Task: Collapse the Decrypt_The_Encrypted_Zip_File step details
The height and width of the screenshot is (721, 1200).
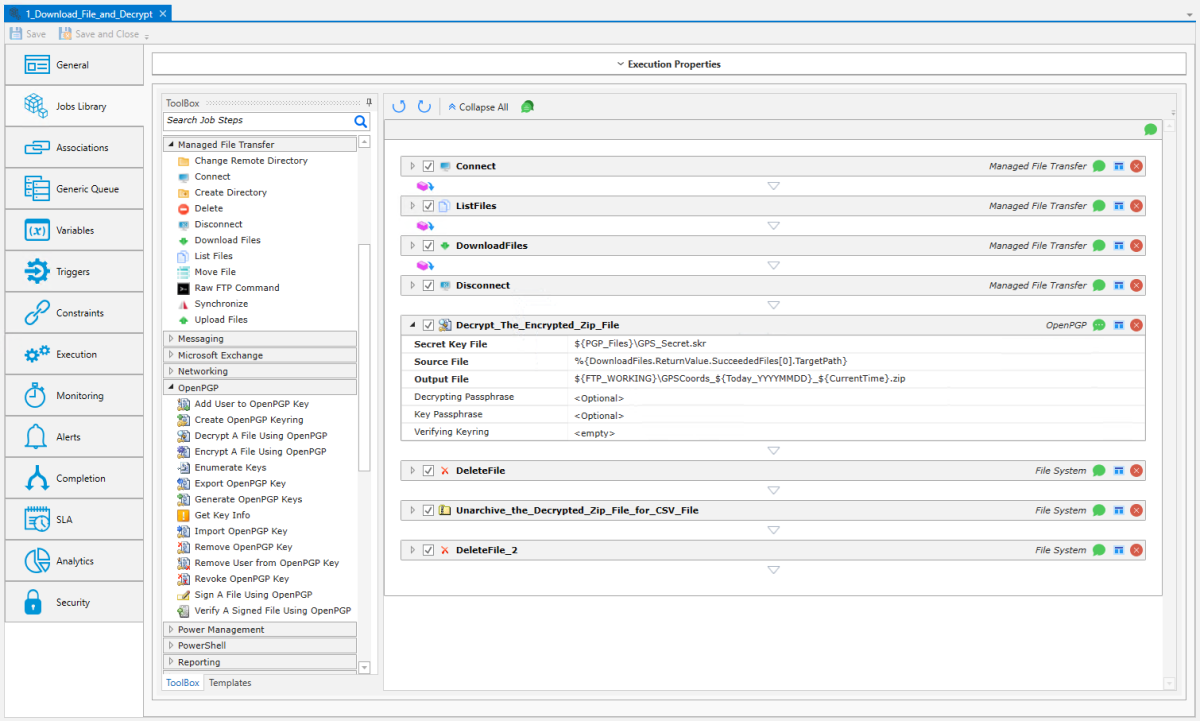Action: coord(412,325)
